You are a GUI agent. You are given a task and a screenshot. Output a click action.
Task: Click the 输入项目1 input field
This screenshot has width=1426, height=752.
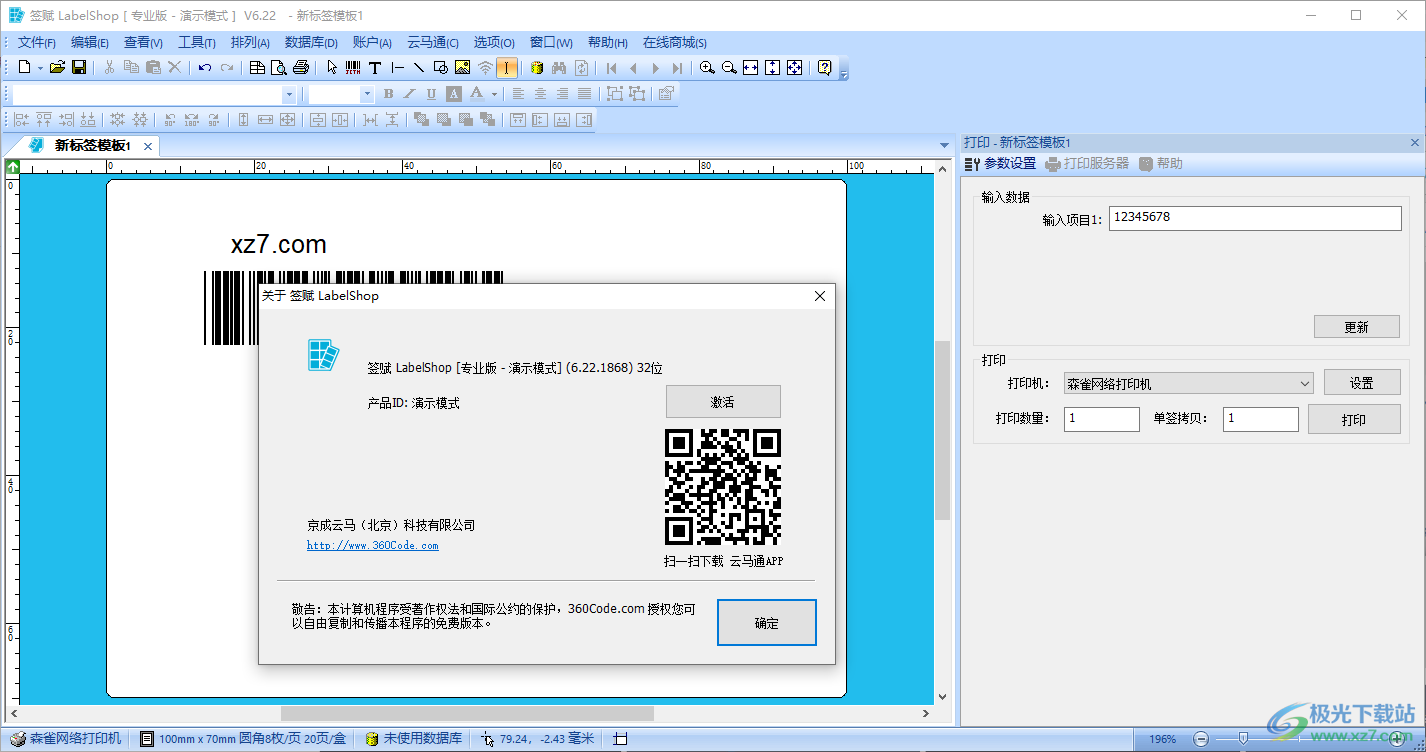coord(1255,218)
